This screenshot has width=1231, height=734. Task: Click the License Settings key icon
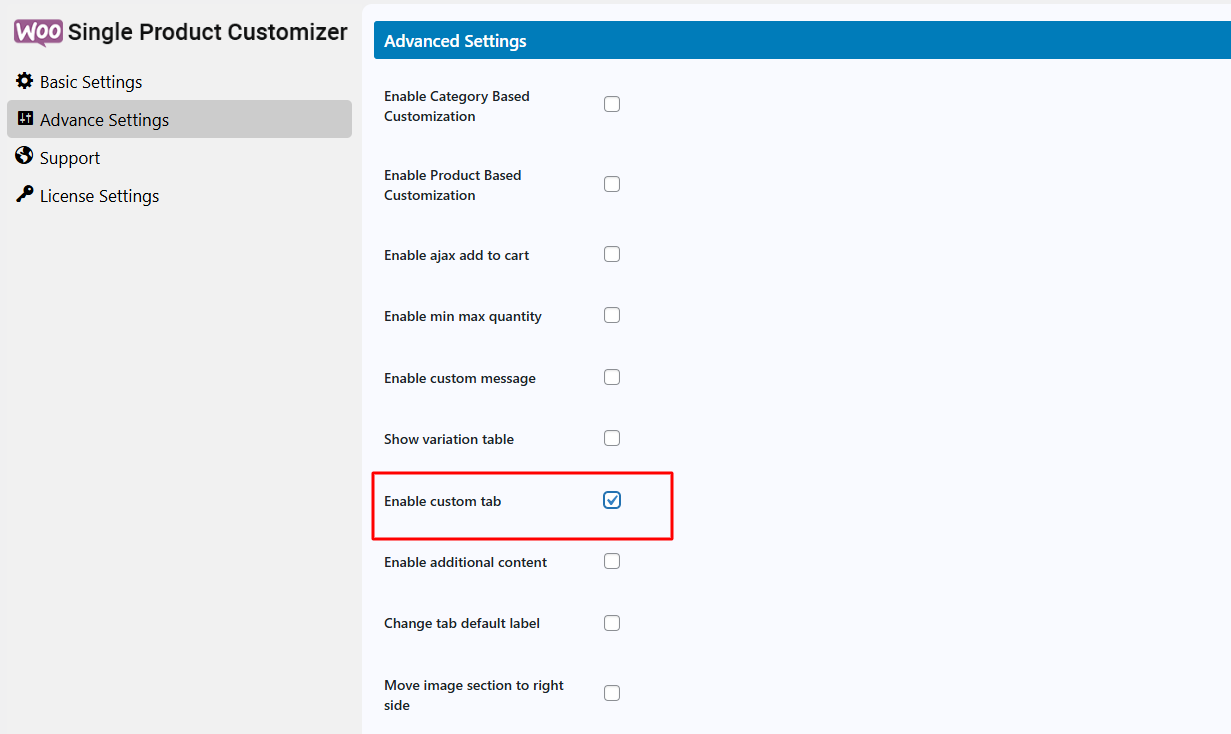pyautogui.click(x=25, y=195)
